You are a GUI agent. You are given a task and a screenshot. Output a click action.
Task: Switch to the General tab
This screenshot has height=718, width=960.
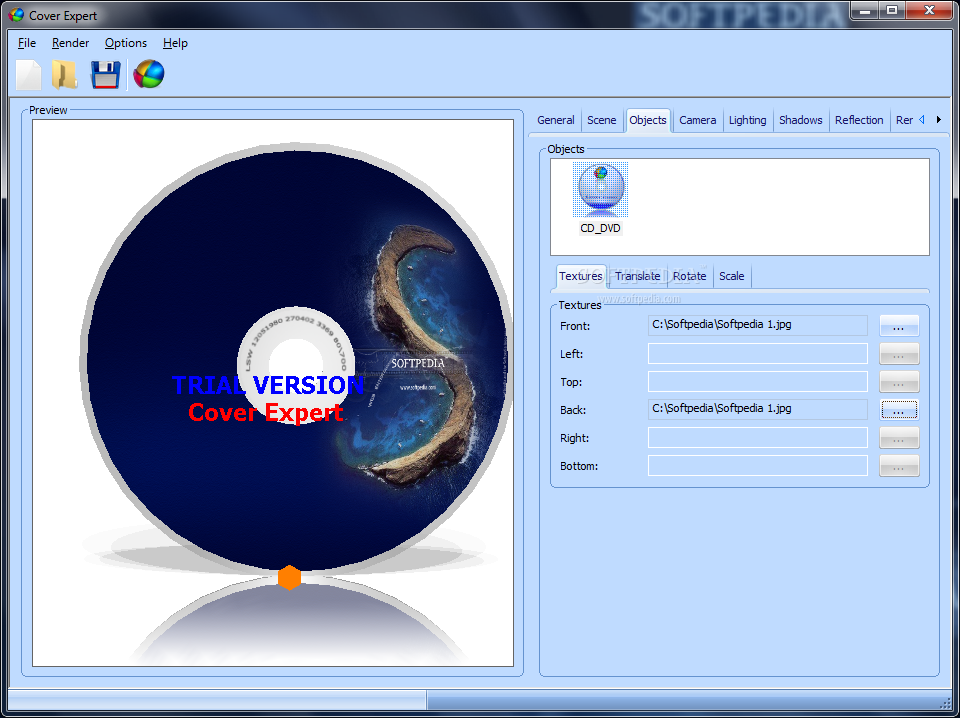(x=555, y=120)
